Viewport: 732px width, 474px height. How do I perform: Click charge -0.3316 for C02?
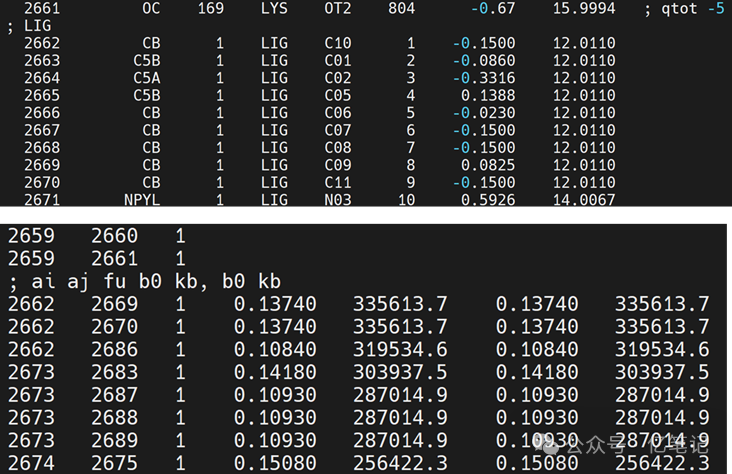click(484, 78)
